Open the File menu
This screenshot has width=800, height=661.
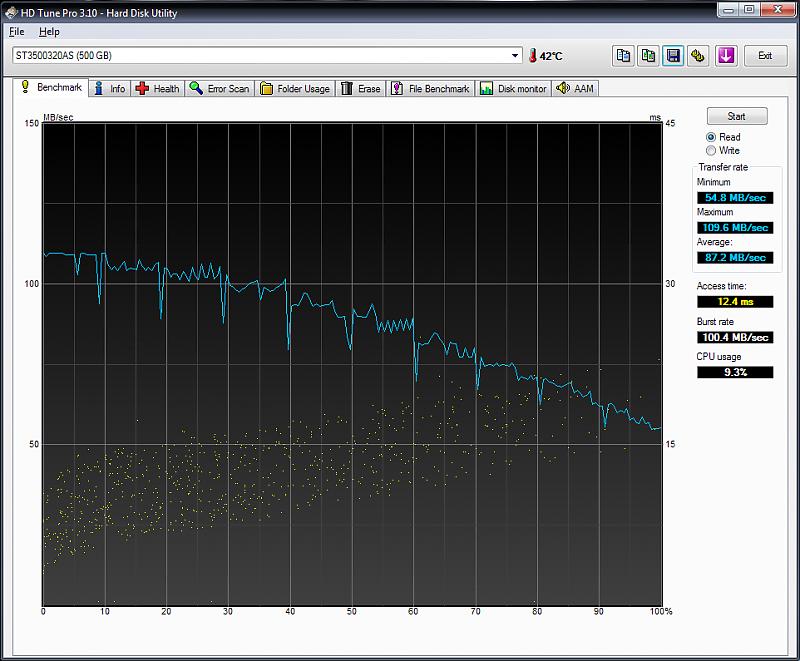click(16, 32)
